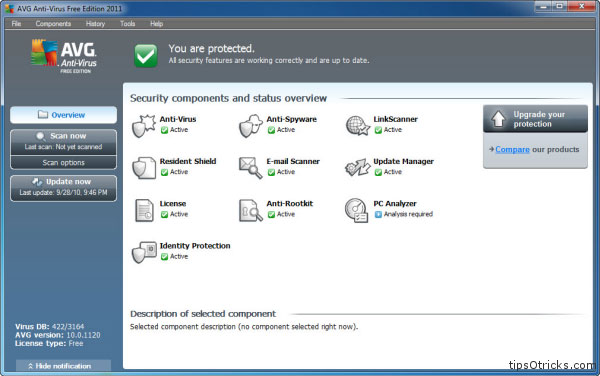Open the Components menu
The image size is (600, 376).
click(53, 24)
